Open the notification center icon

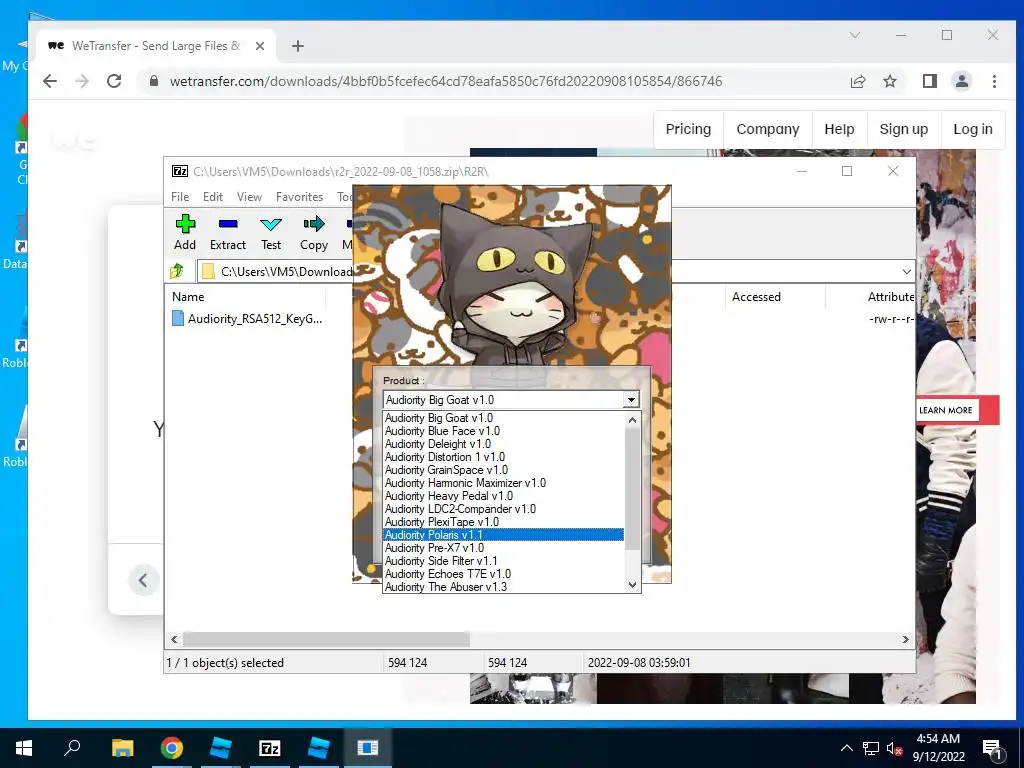pyautogui.click(x=992, y=748)
